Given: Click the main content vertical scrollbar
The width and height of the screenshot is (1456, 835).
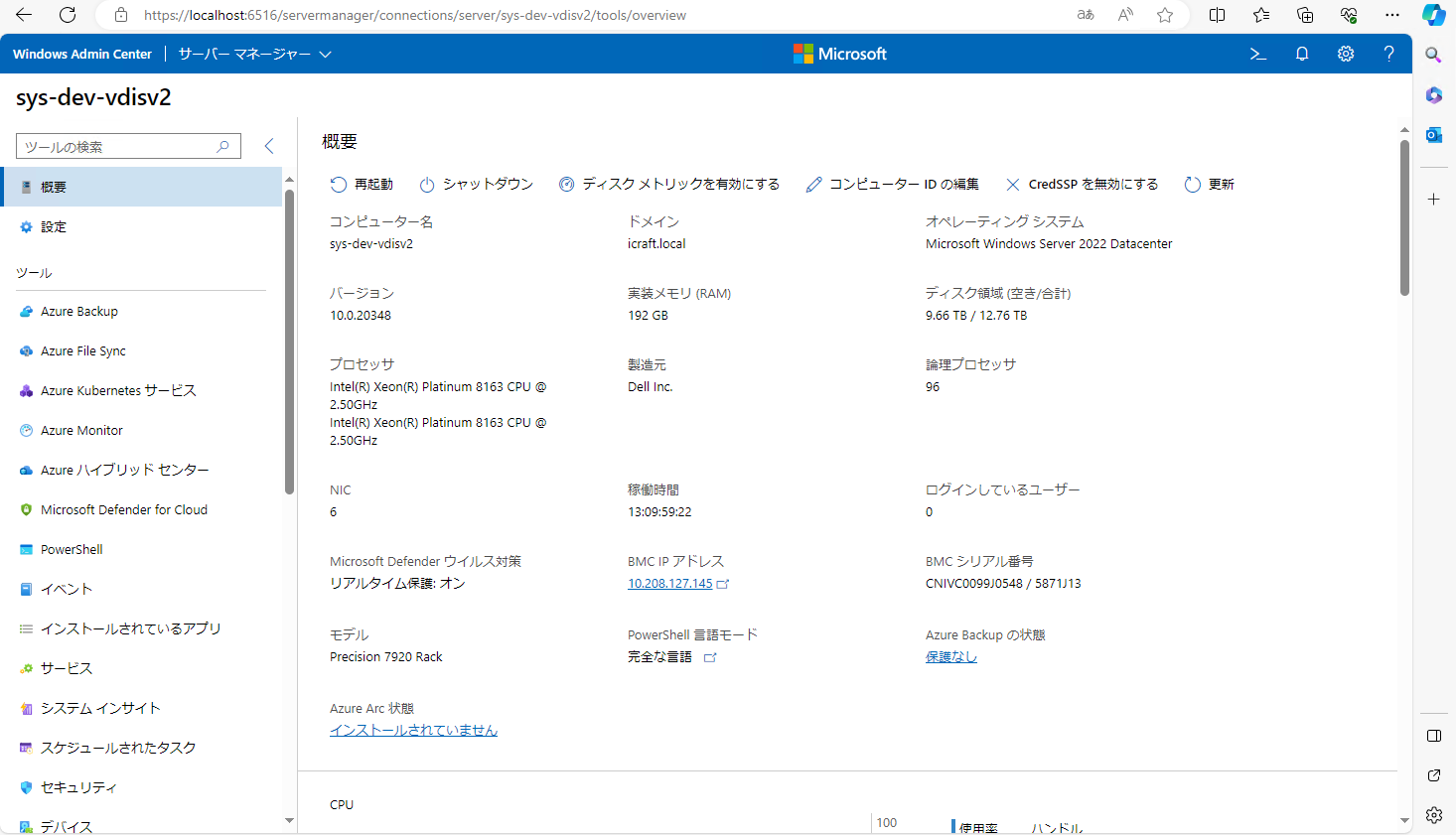Looking at the screenshot, I should 1404,217.
